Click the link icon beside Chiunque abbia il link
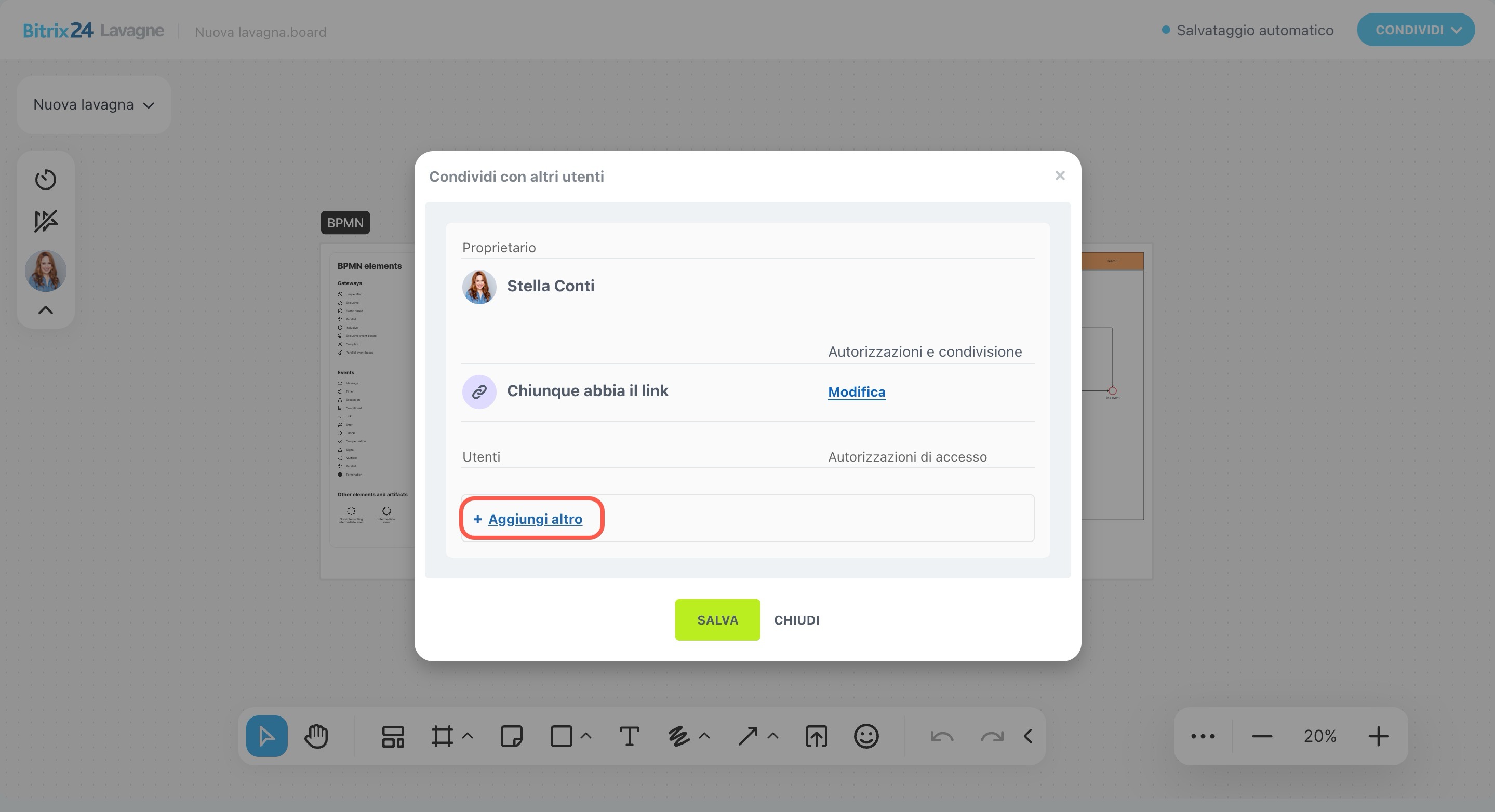The image size is (1495, 812). click(x=479, y=392)
